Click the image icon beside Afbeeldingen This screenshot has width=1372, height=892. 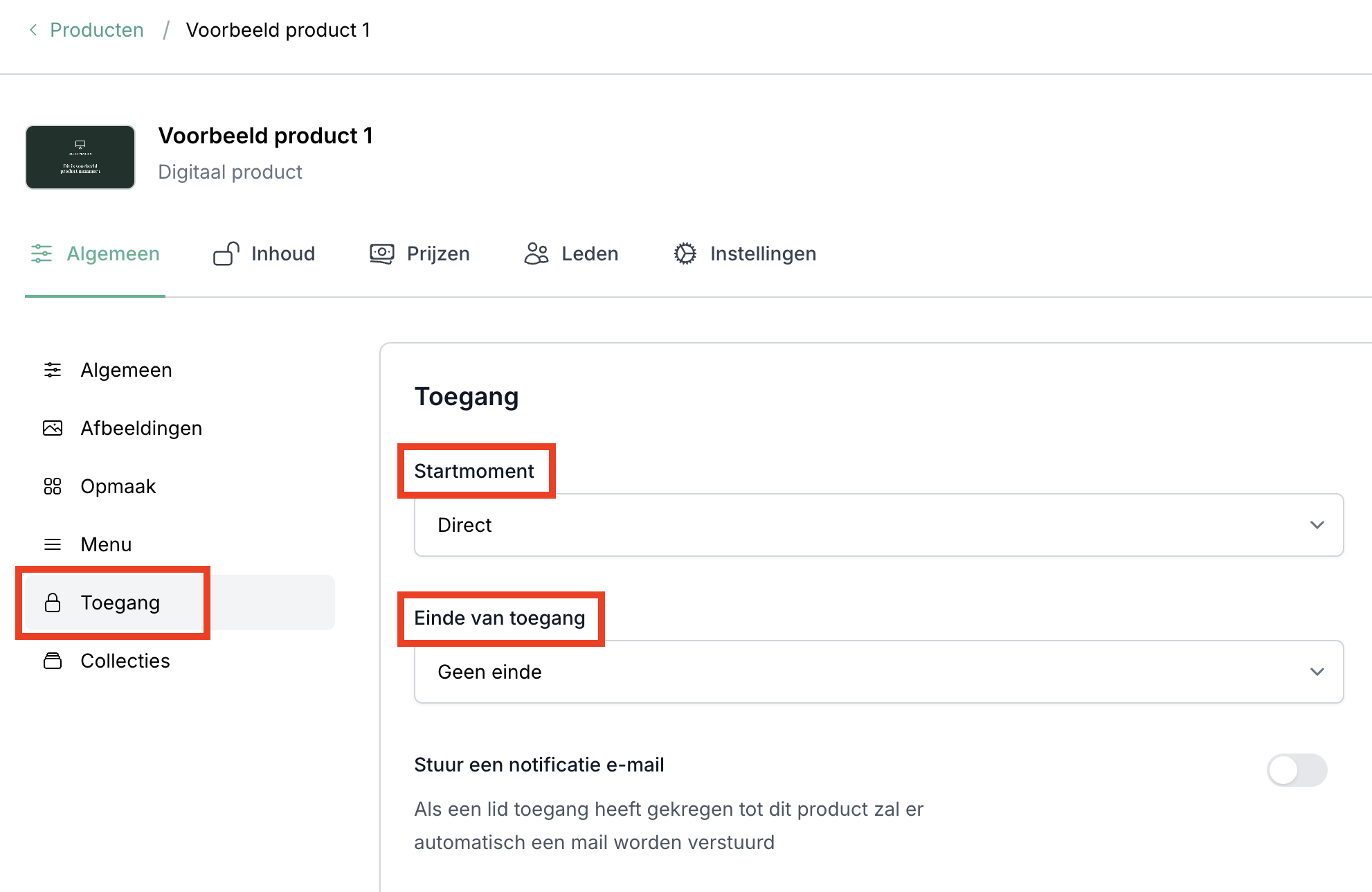[x=53, y=428]
